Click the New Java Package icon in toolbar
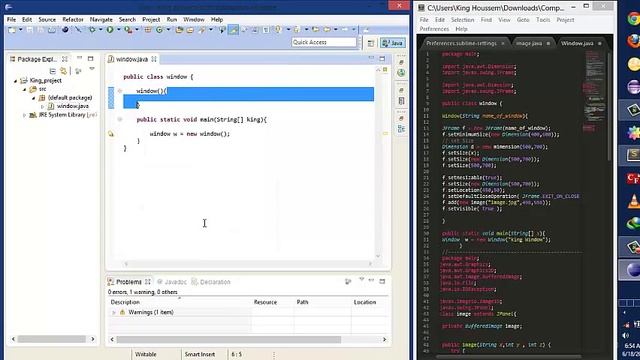 148,30
